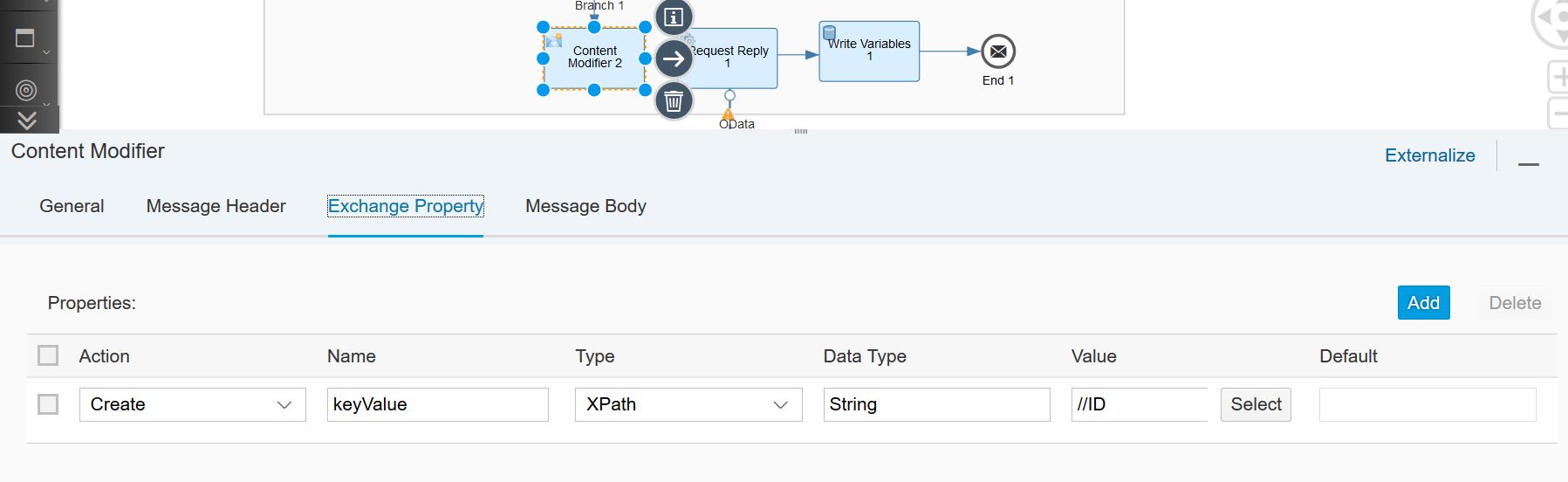
Task: Click the window layout icon in left toolbar
Action: click(x=25, y=38)
